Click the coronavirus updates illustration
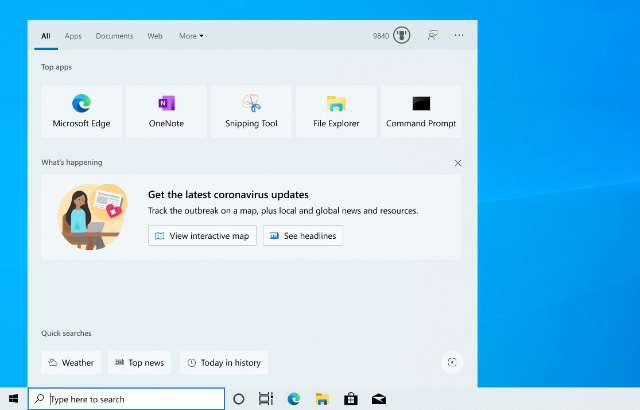The width and height of the screenshot is (640, 410). click(x=93, y=217)
